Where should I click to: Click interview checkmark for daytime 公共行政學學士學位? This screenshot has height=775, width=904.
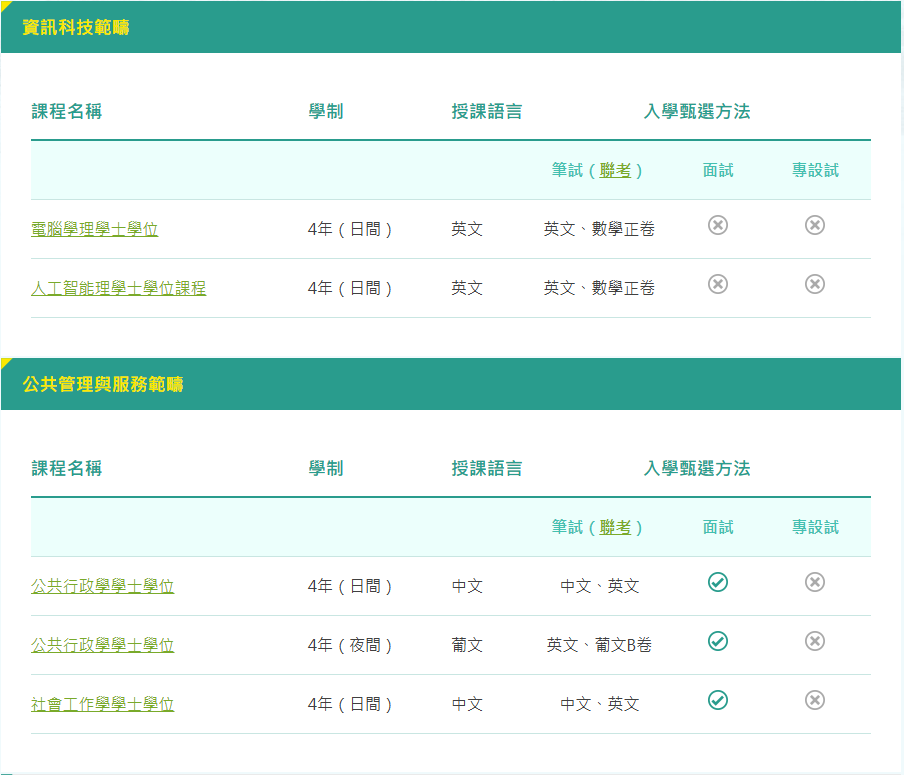717,582
